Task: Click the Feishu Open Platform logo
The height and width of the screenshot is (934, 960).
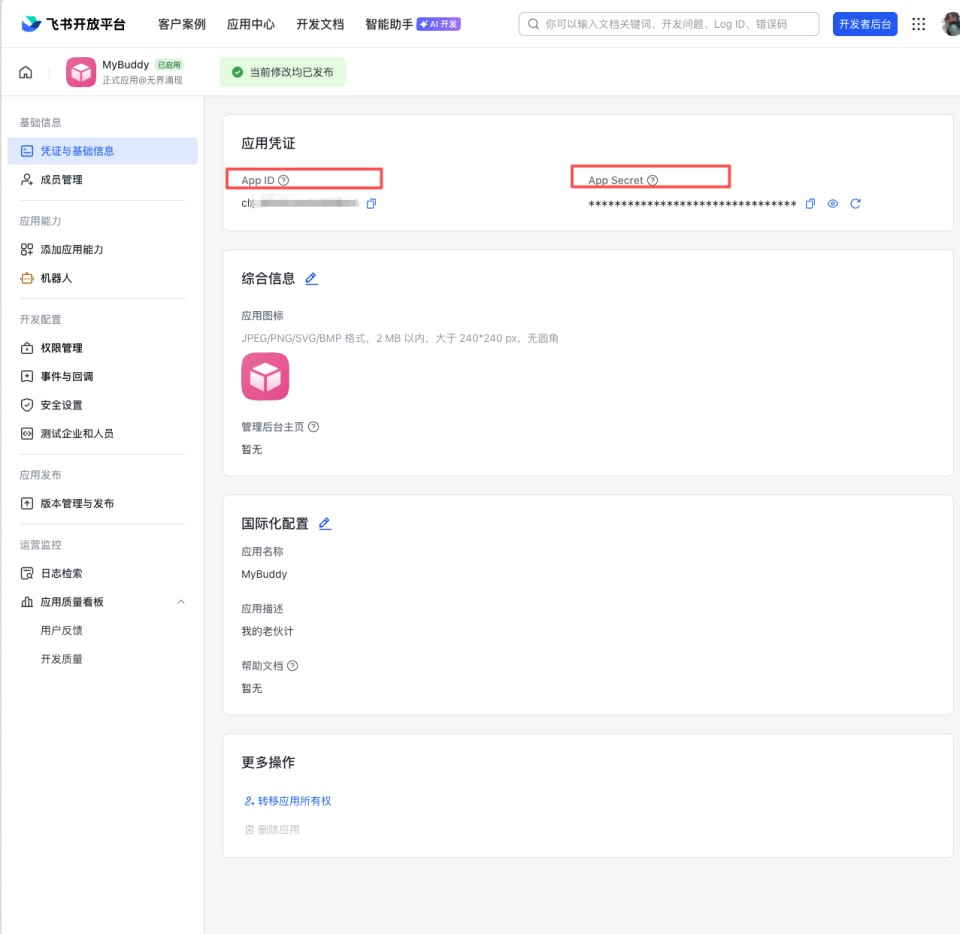Action: click(x=73, y=24)
